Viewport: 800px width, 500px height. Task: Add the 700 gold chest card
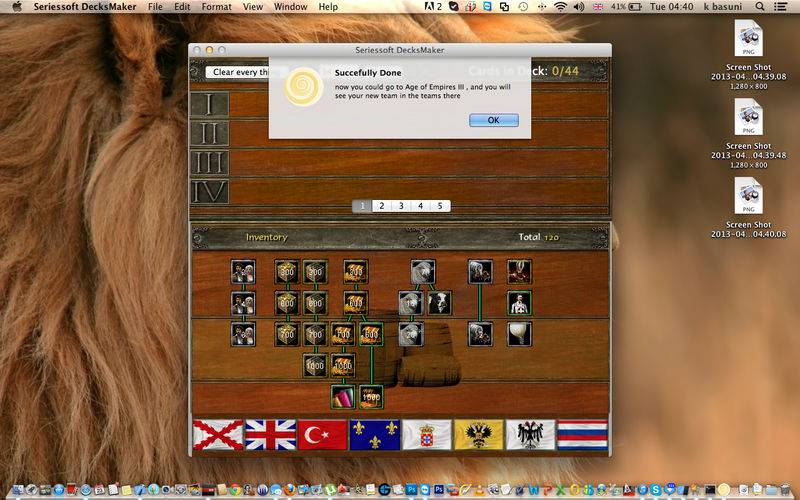[x=343, y=334]
